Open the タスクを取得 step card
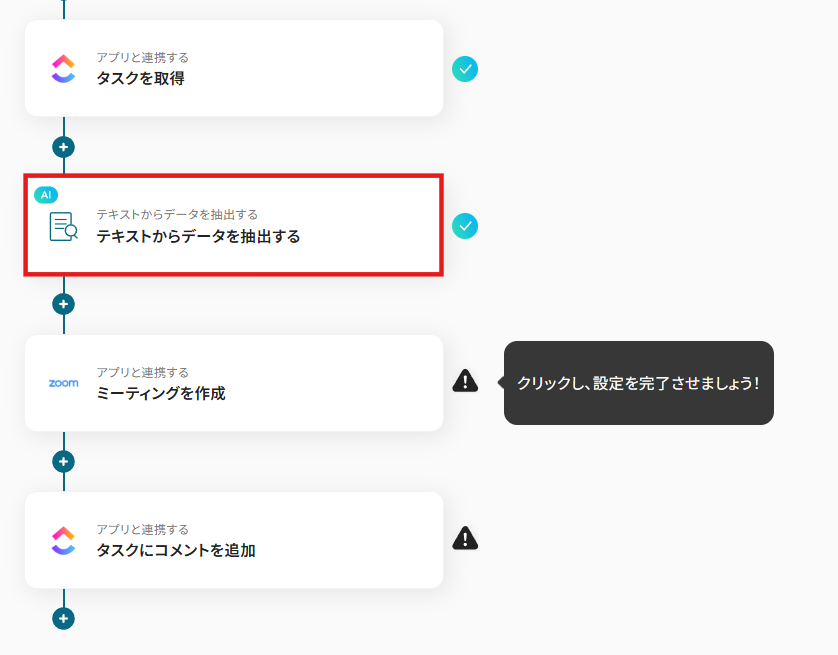The height and width of the screenshot is (655, 838). coord(234,68)
